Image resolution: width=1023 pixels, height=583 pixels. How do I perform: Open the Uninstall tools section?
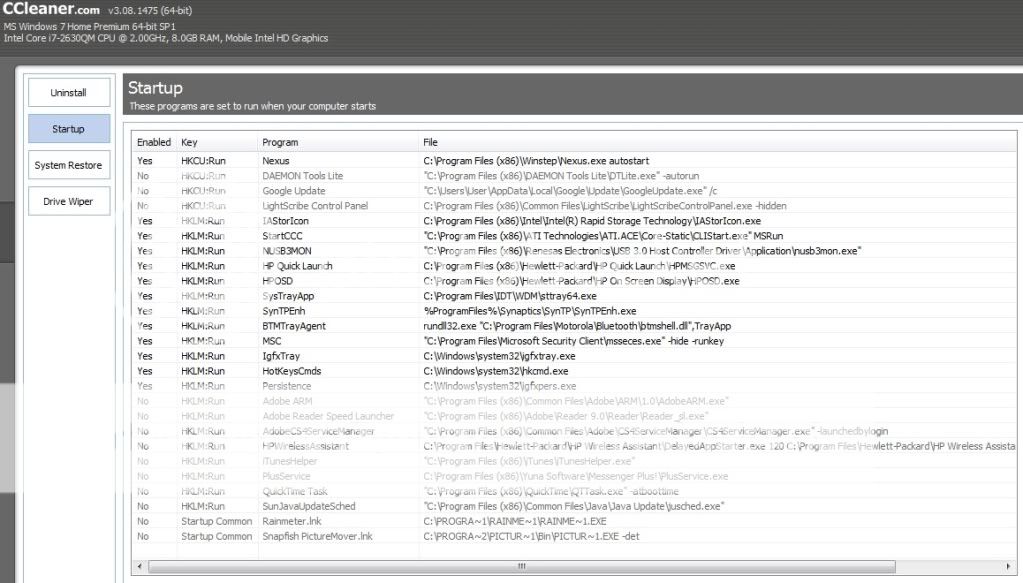coord(69,93)
